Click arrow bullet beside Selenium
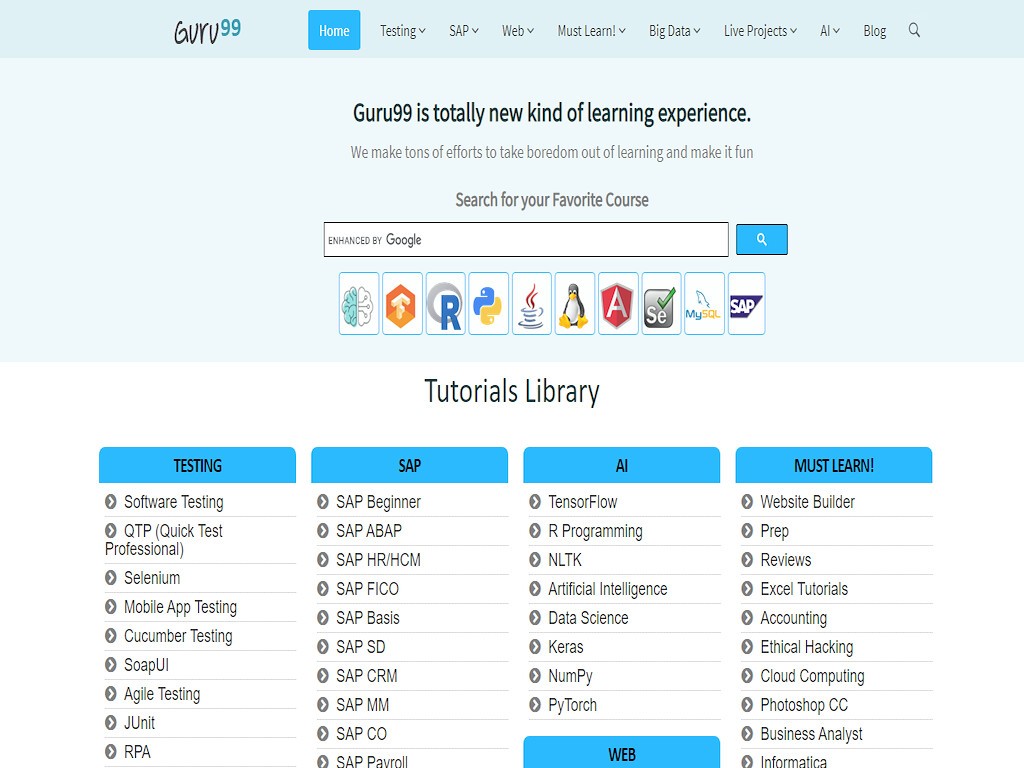This screenshot has width=1024, height=768. (110, 577)
